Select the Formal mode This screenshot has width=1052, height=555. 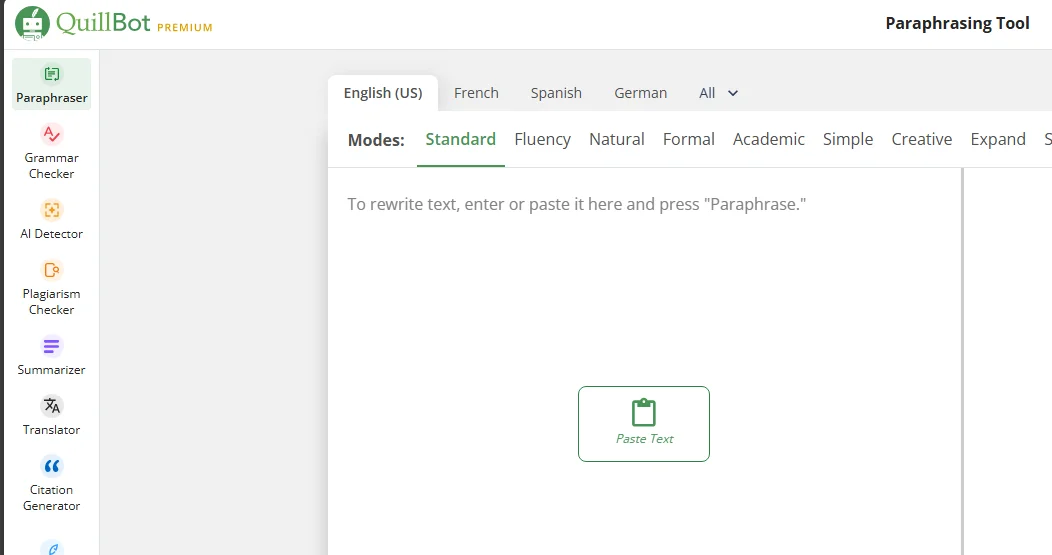pos(688,139)
